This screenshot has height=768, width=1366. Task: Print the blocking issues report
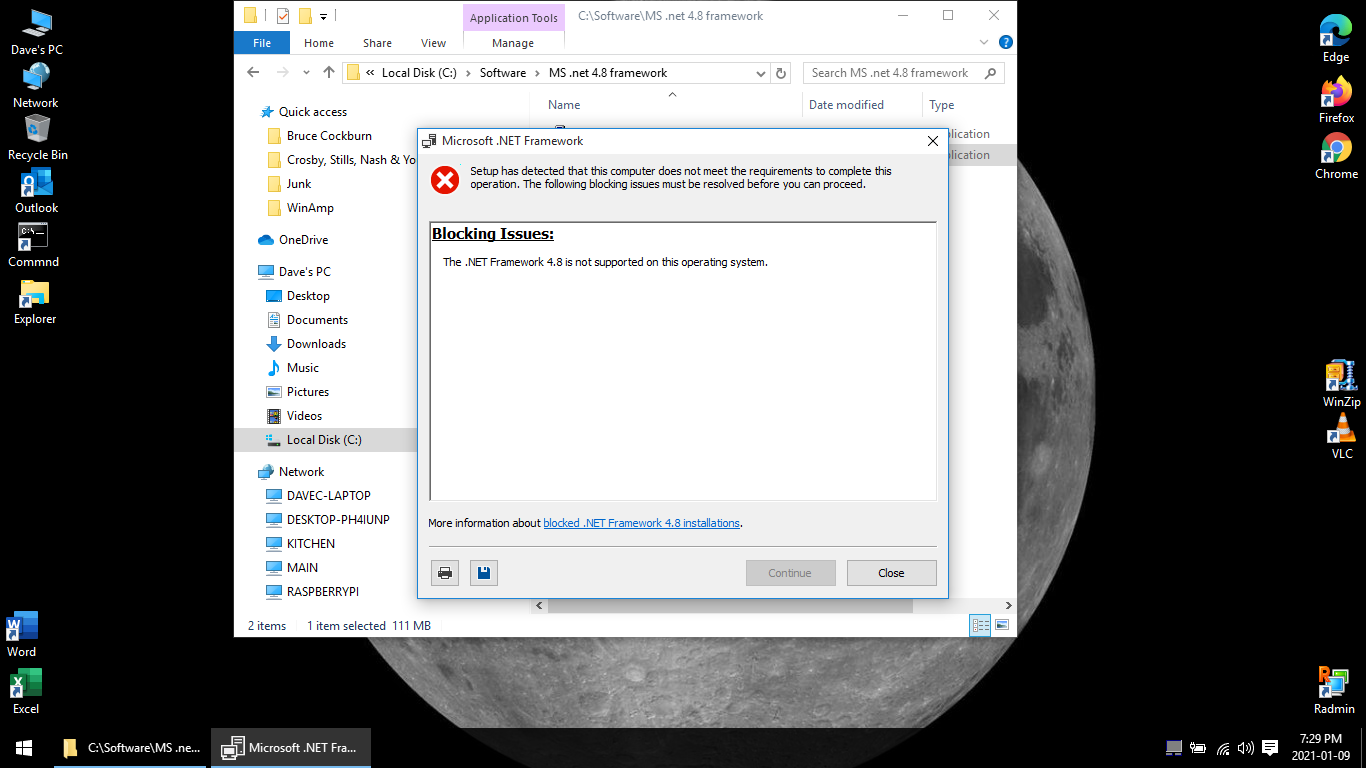(x=445, y=573)
